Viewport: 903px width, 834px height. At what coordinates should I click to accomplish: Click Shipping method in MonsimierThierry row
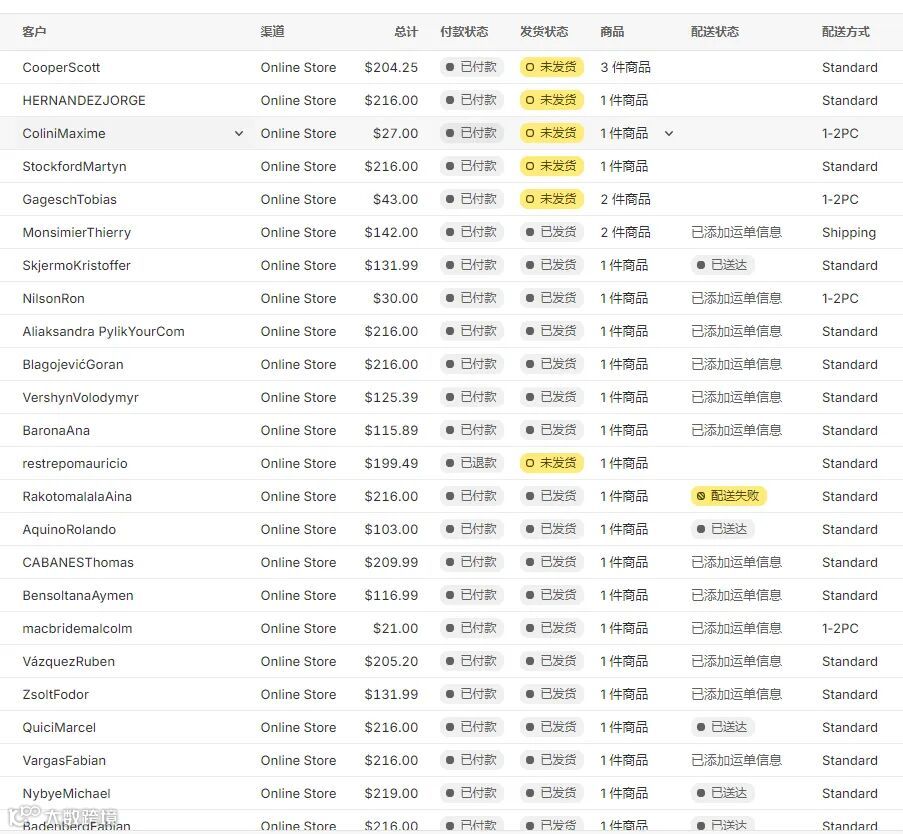coord(849,233)
